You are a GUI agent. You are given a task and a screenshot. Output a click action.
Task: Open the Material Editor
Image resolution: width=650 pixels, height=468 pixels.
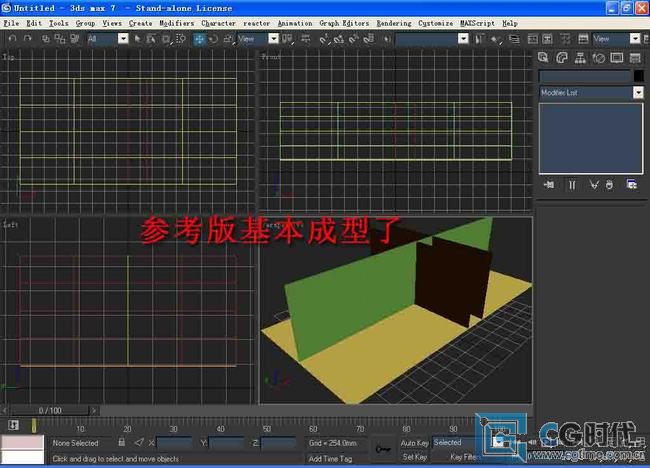click(565, 39)
